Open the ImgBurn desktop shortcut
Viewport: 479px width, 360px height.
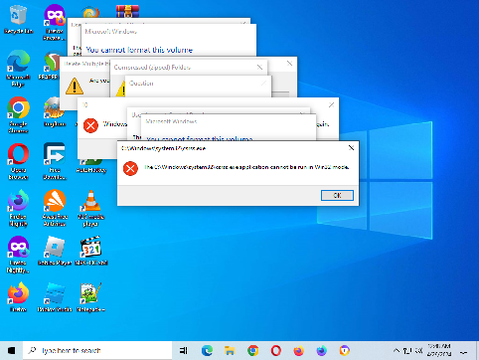point(55,112)
